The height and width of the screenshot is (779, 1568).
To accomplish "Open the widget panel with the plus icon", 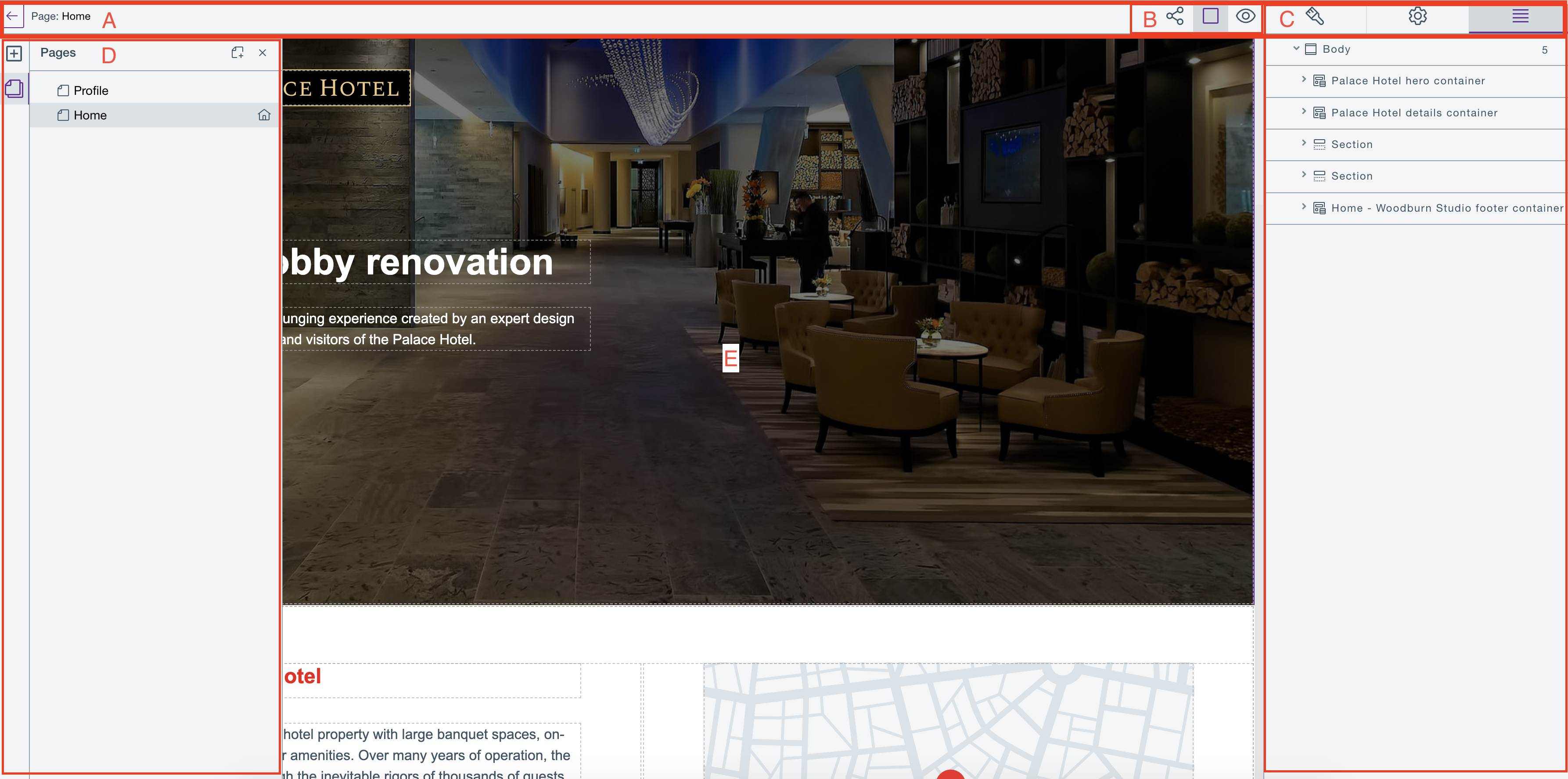I will [14, 54].
